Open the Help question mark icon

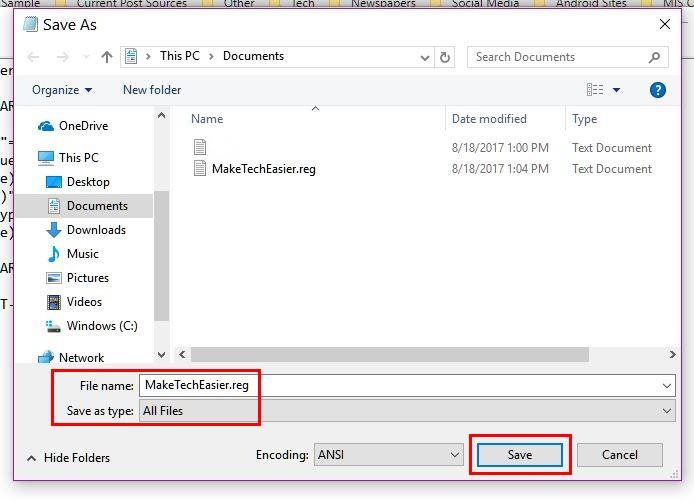point(658,90)
